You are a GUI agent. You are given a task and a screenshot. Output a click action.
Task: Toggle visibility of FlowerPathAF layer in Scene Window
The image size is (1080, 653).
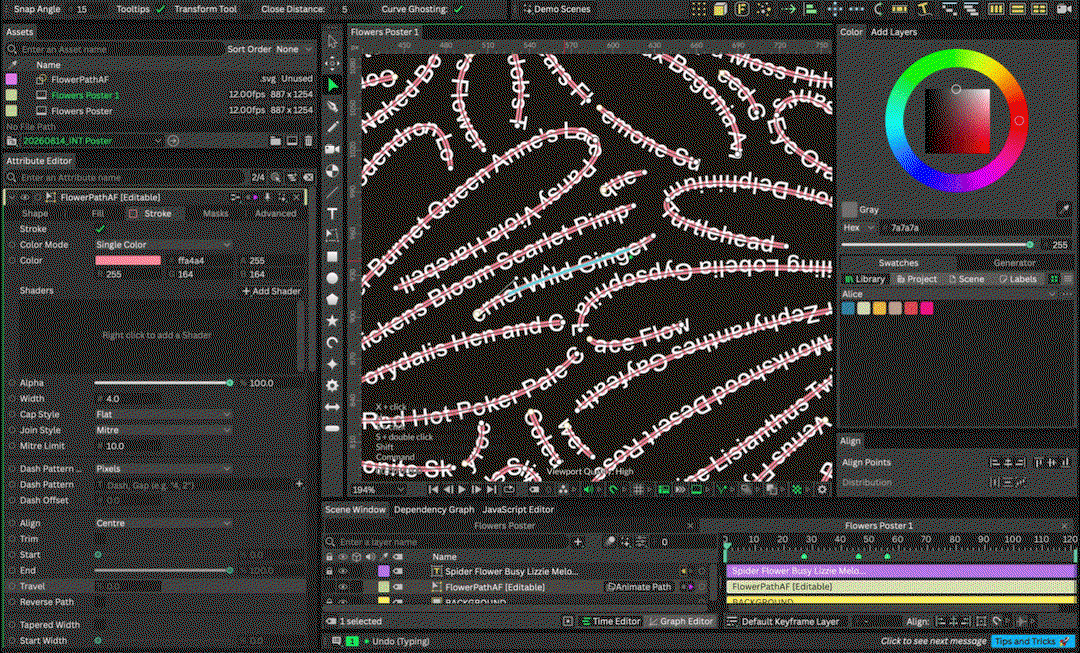[x=342, y=587]
